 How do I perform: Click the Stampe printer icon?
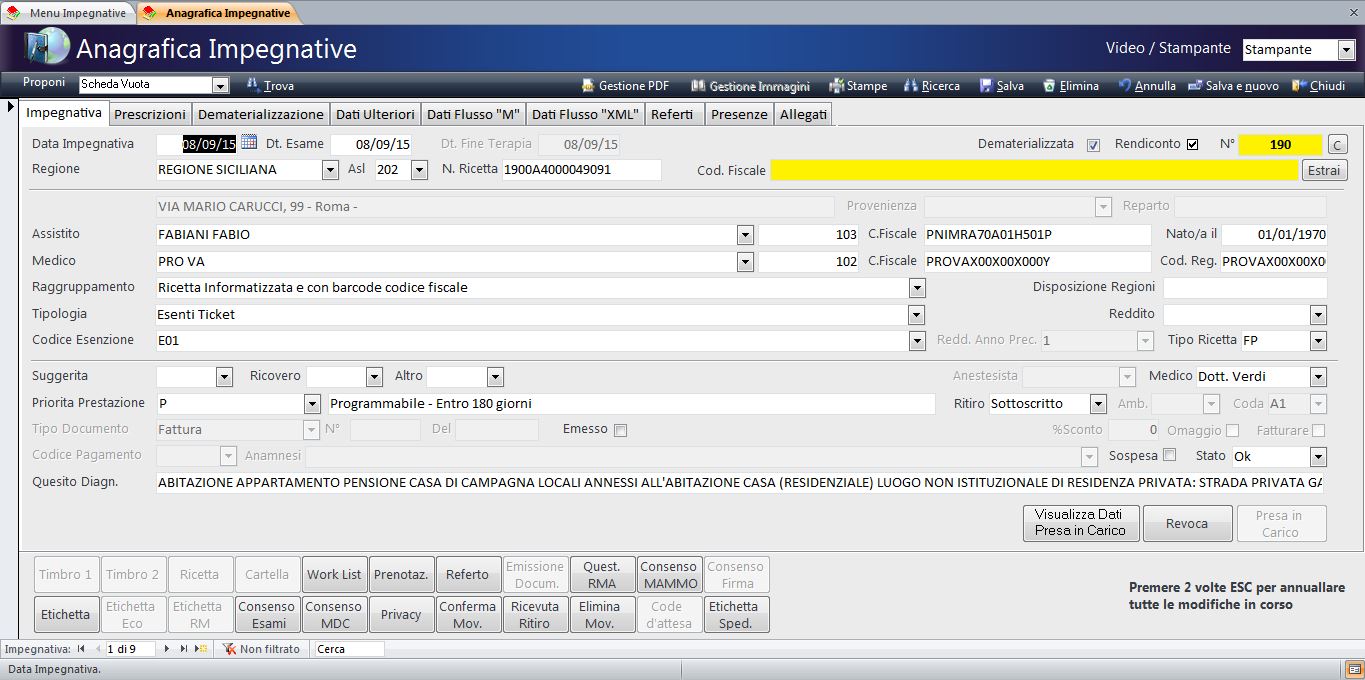click(x=836, y=86)
